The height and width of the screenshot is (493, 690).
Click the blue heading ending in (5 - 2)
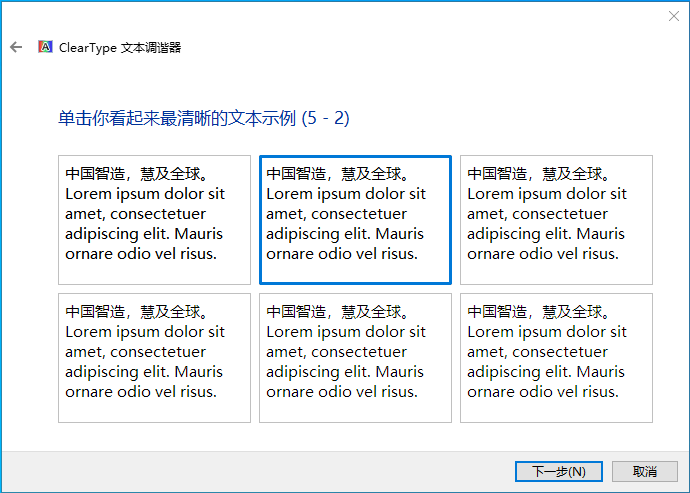click(203, 119)
